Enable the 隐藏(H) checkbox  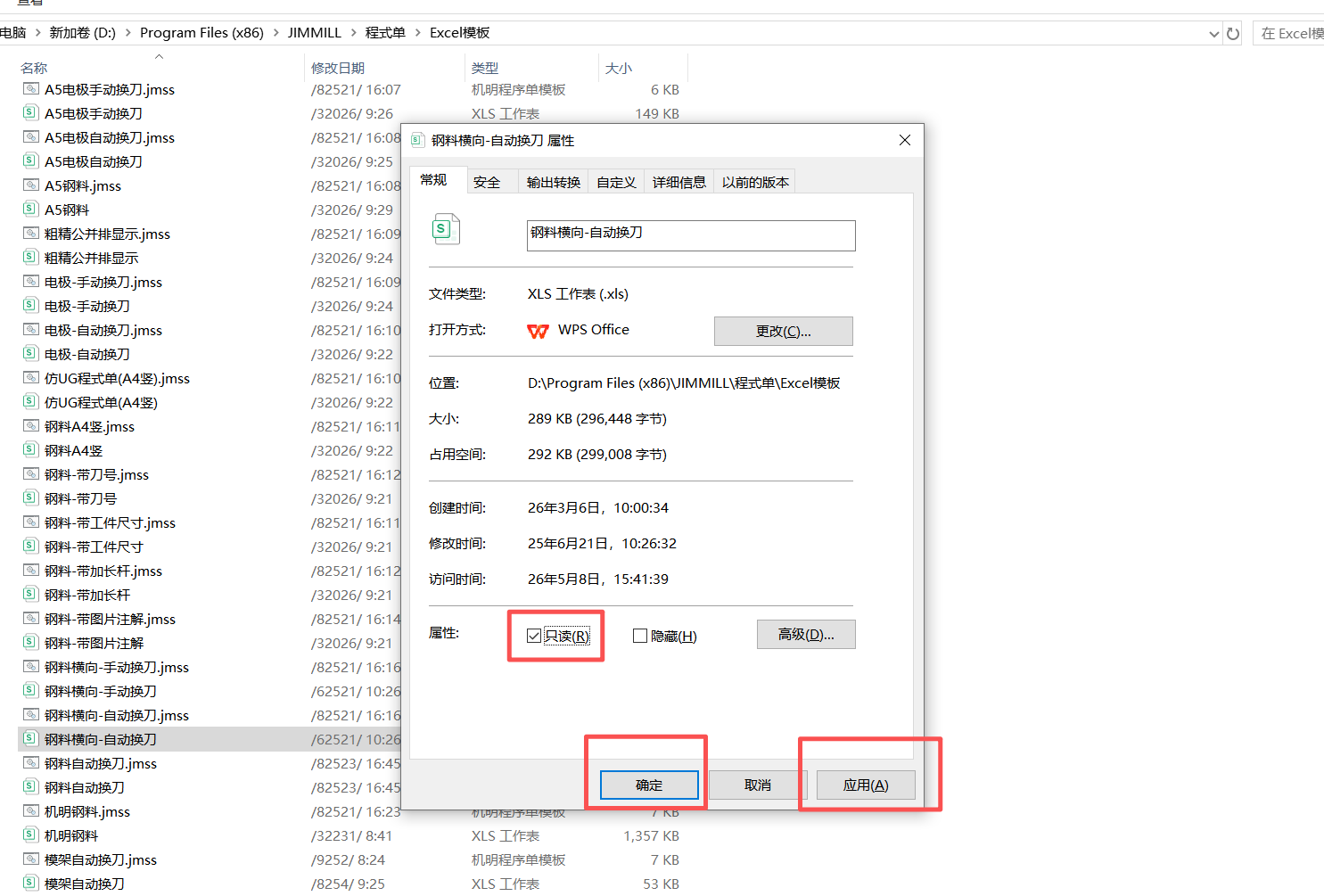(639, 636)
